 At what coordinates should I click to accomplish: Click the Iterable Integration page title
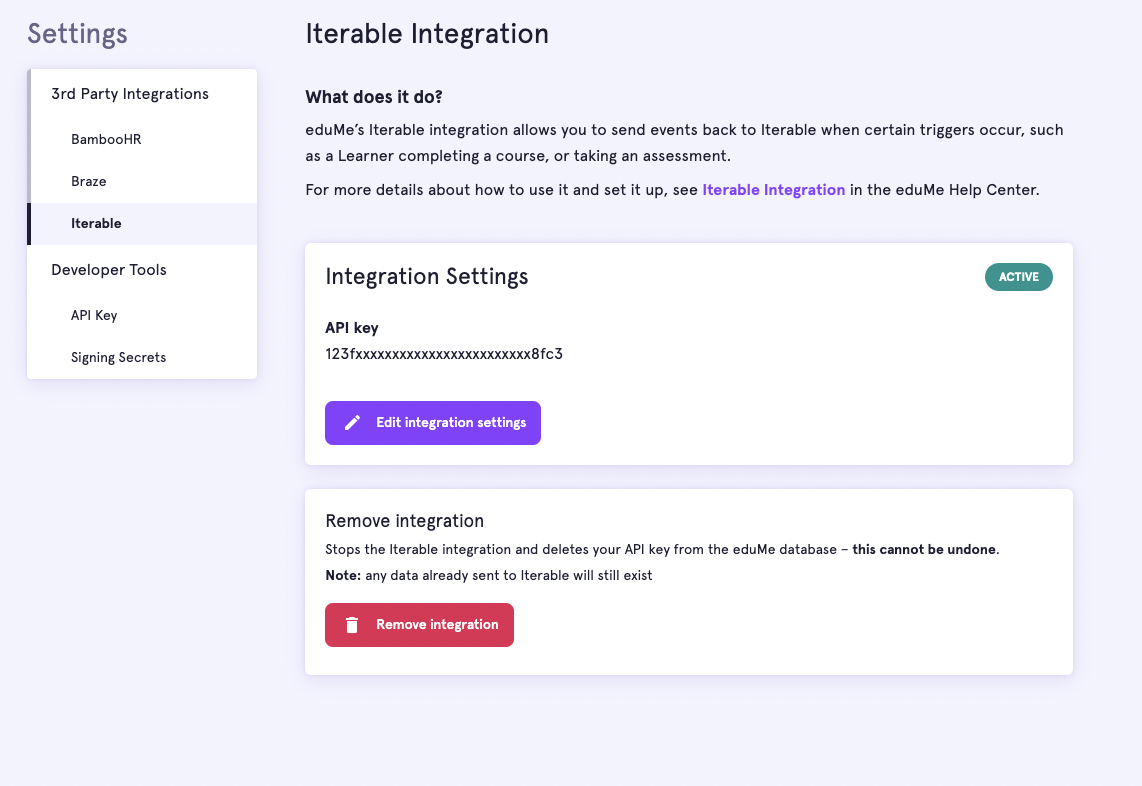click(x=427, y=33)
